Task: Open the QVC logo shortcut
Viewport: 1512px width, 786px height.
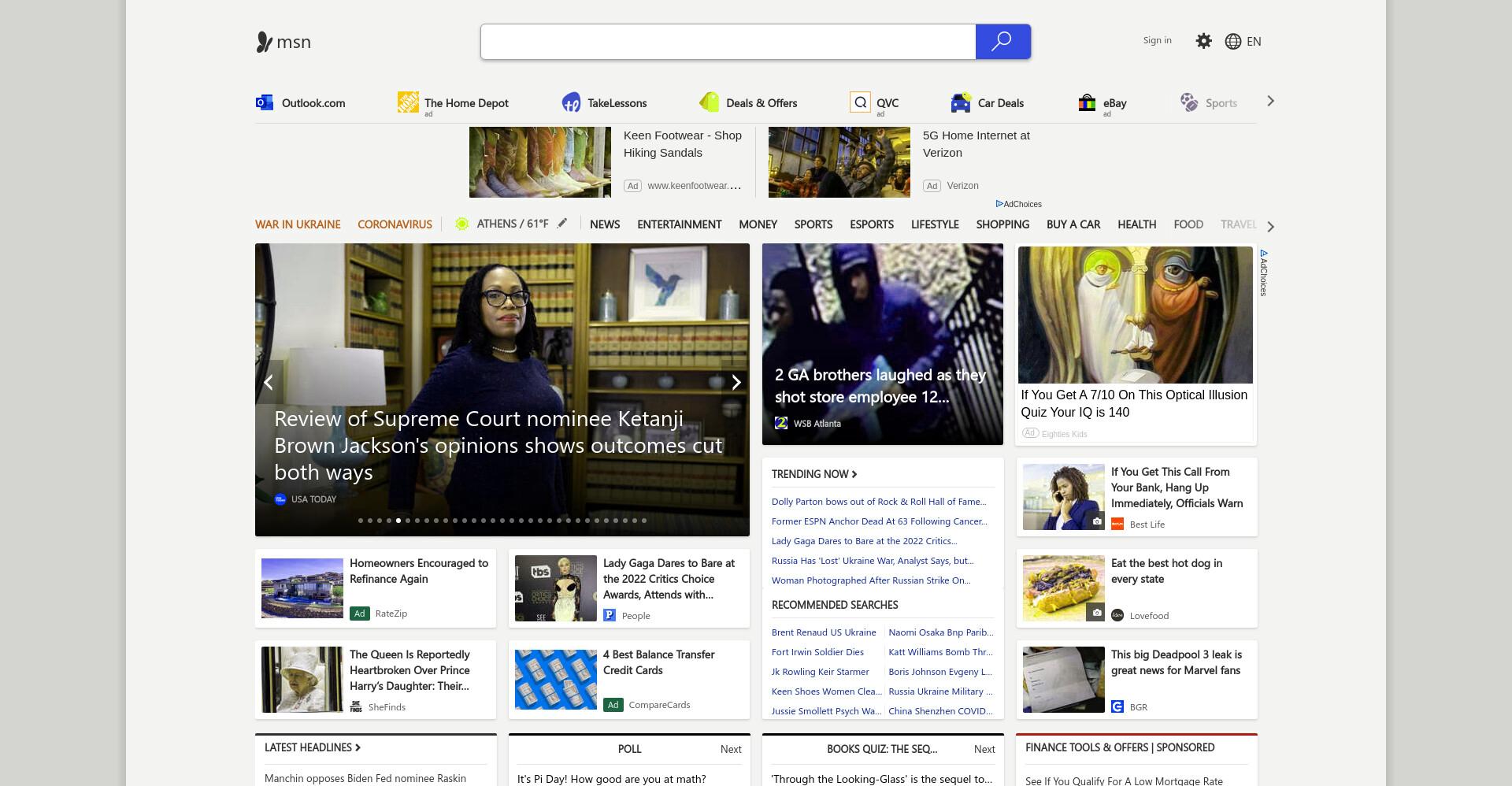Action: coord(860,102)
